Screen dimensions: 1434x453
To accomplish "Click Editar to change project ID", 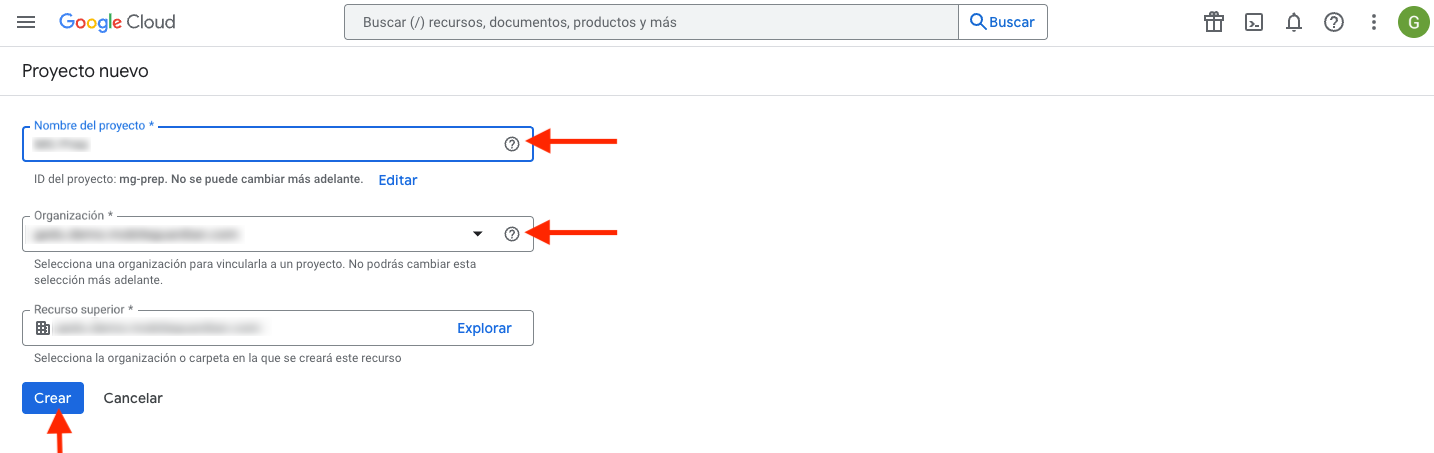I will [x=397, y=180].
